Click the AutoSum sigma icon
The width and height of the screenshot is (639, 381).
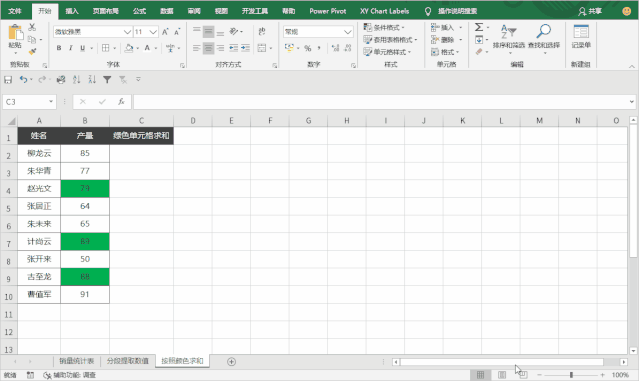point(479,27)
